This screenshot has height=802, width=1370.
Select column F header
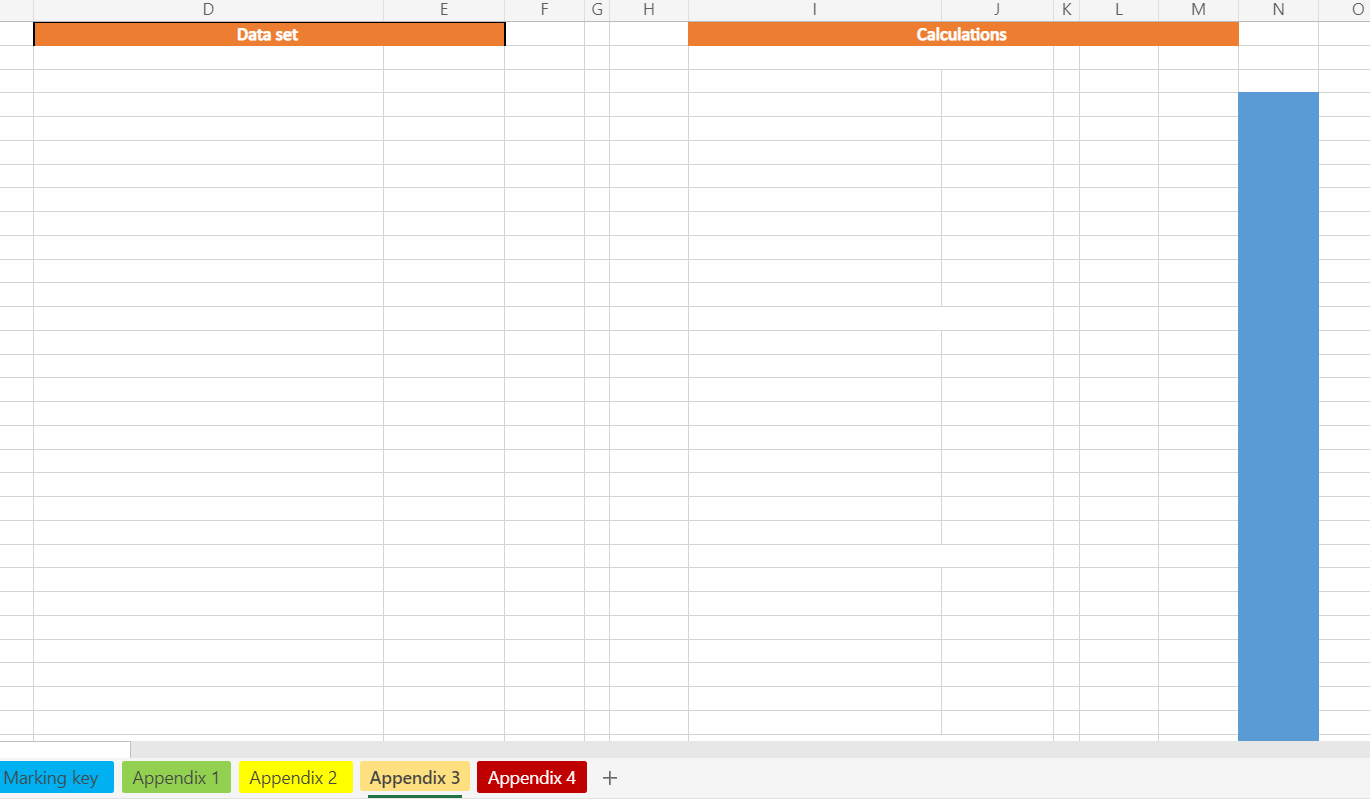point(544,10)
